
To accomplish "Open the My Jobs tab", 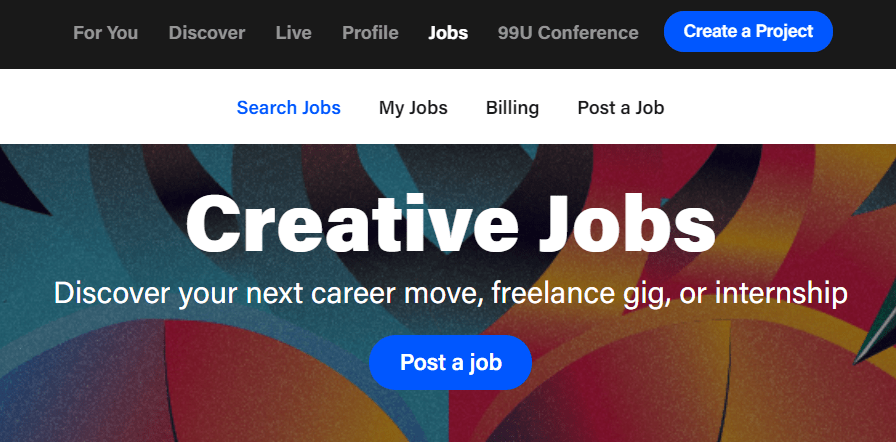I will click(413, 108).
